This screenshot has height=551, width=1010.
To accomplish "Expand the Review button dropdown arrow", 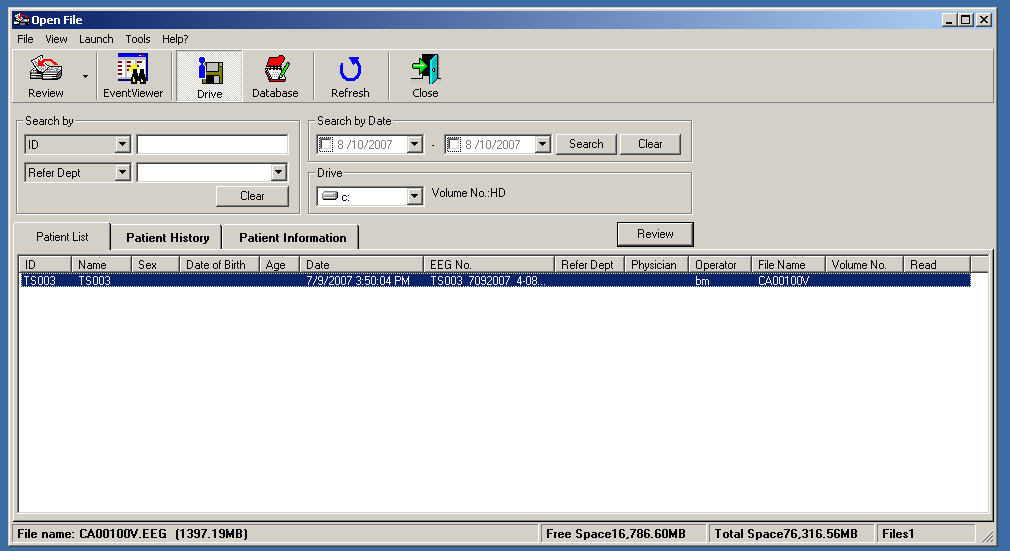I will point(85,77).
